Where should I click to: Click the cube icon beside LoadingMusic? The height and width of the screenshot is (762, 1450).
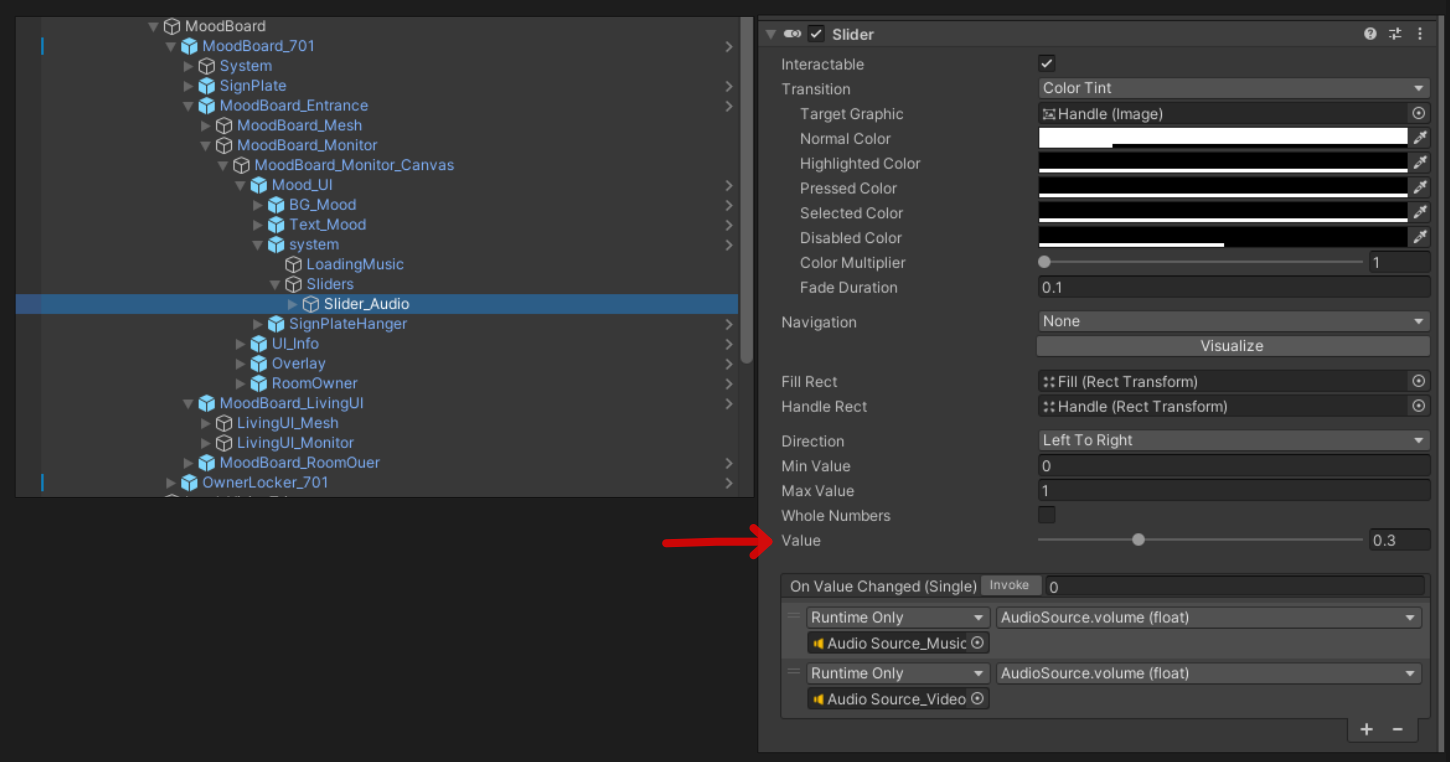(293, 265)
